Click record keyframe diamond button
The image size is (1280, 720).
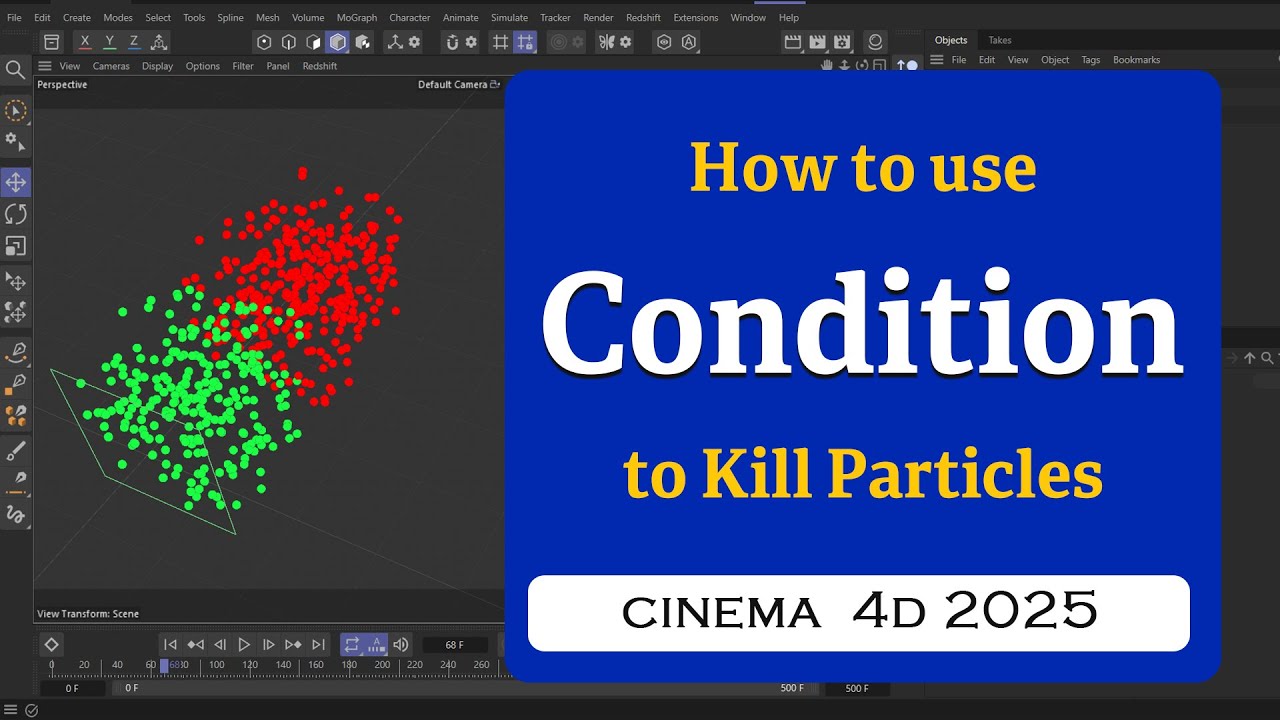(52, 645)
